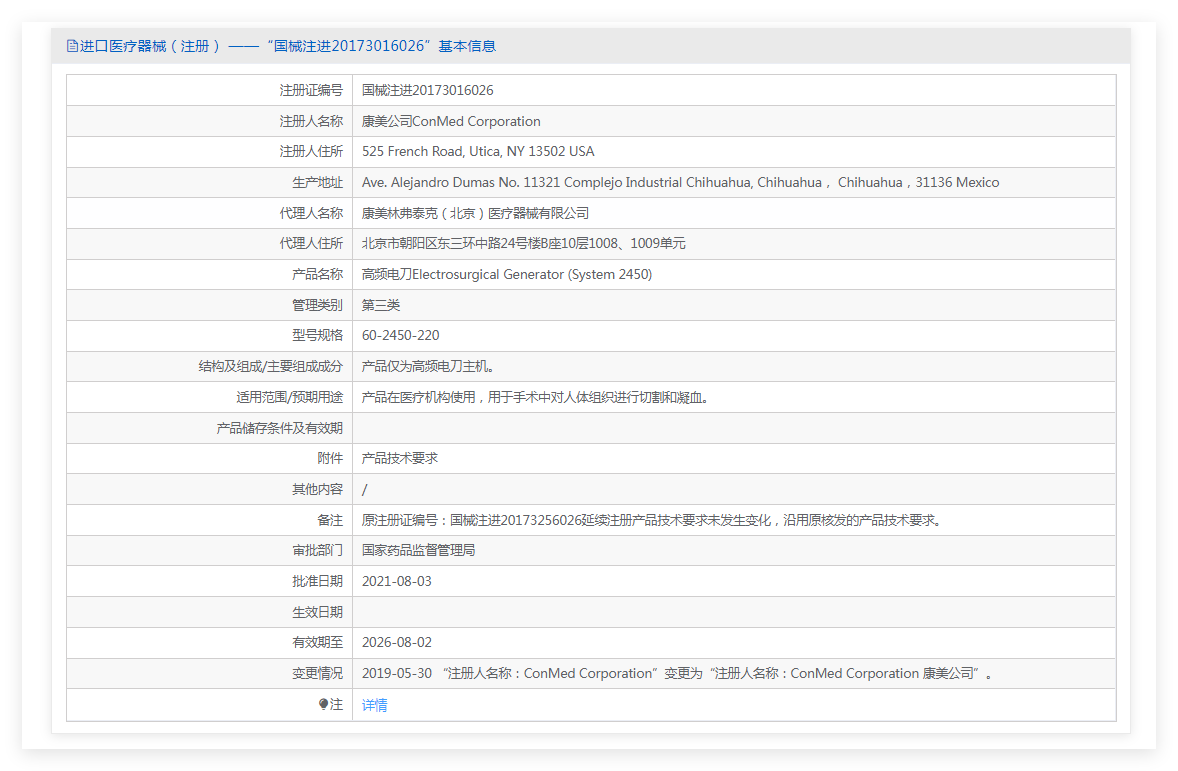The height and width of the screenshot is (771, 1178).
Task: Select registration number value 国械注进20173016026
Action: 427,90
